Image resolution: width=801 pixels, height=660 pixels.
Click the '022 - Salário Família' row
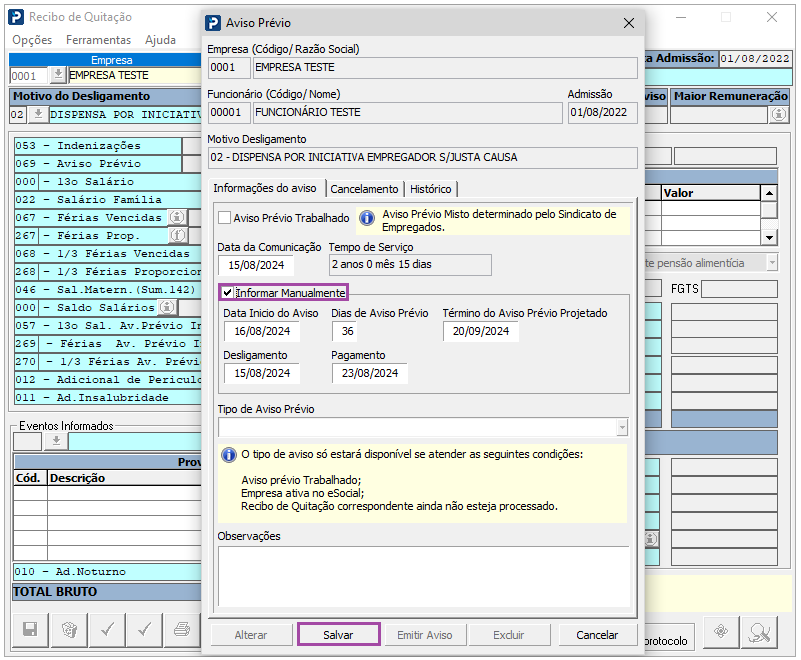[x=108, y=199]
